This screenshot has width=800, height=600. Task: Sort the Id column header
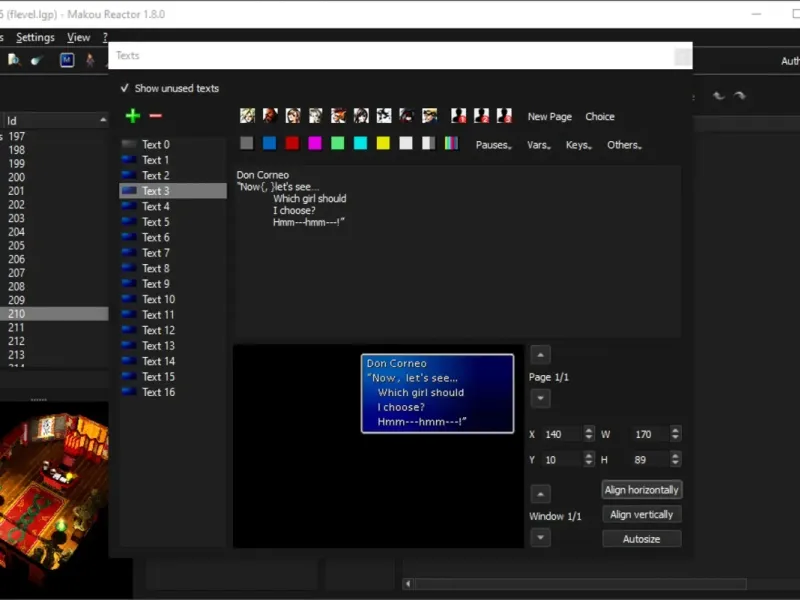pos(54,121)
